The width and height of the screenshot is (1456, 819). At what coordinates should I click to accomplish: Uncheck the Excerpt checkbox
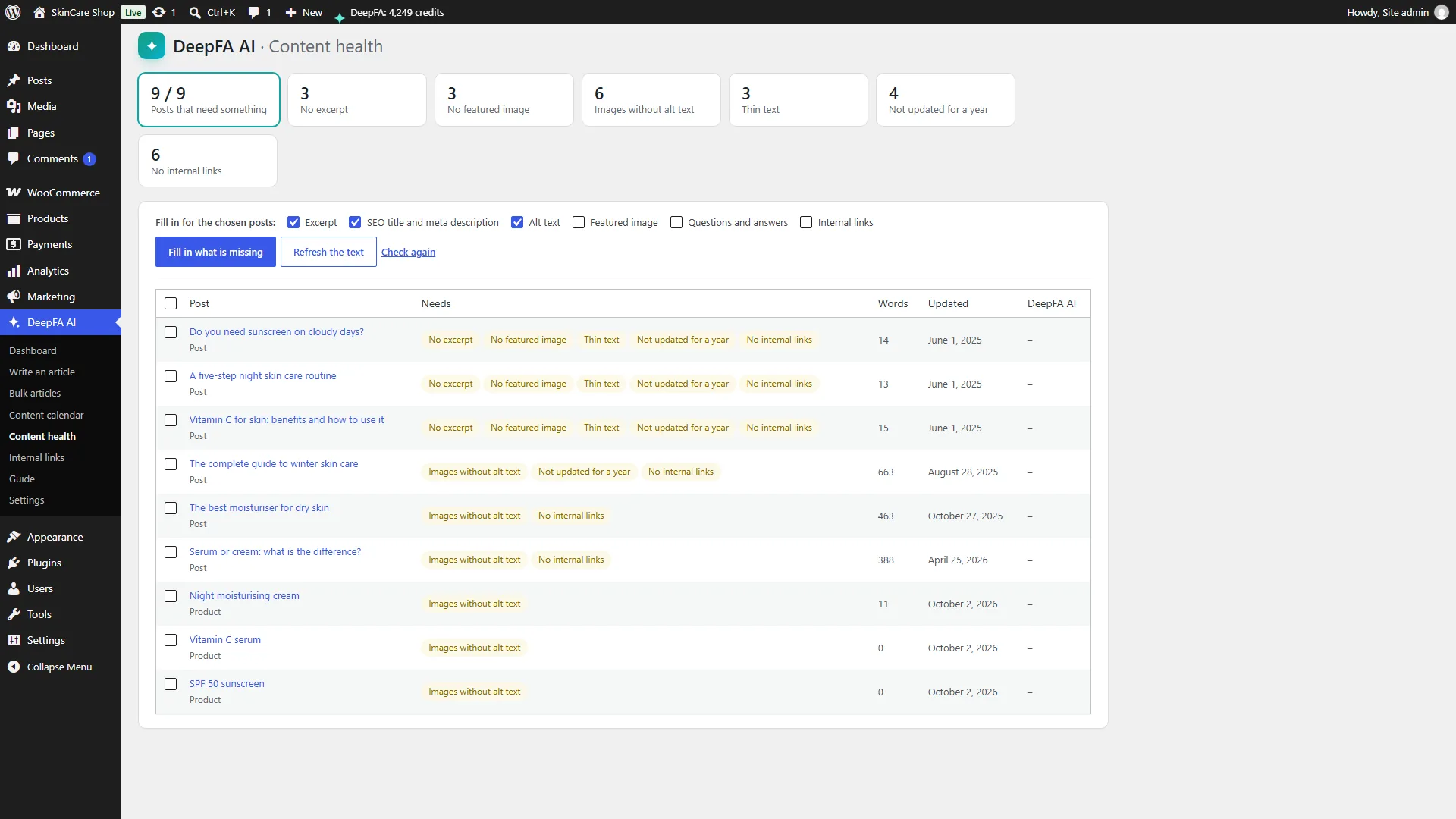293,222
